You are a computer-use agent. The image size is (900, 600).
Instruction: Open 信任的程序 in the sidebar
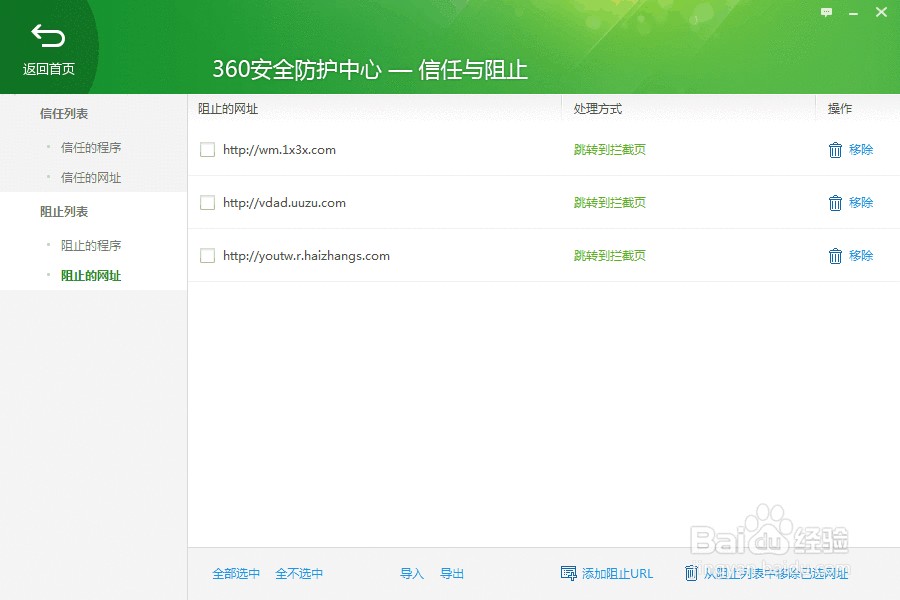(91, 148)
